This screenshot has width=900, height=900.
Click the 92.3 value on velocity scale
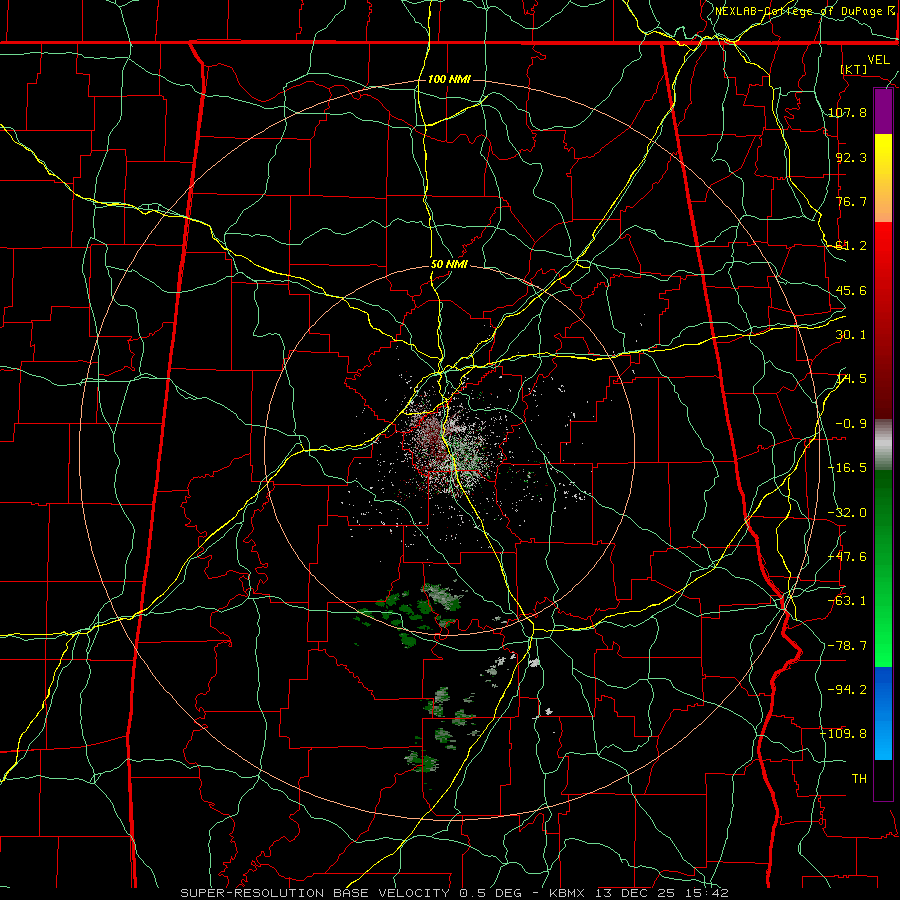tap(851, 157)
